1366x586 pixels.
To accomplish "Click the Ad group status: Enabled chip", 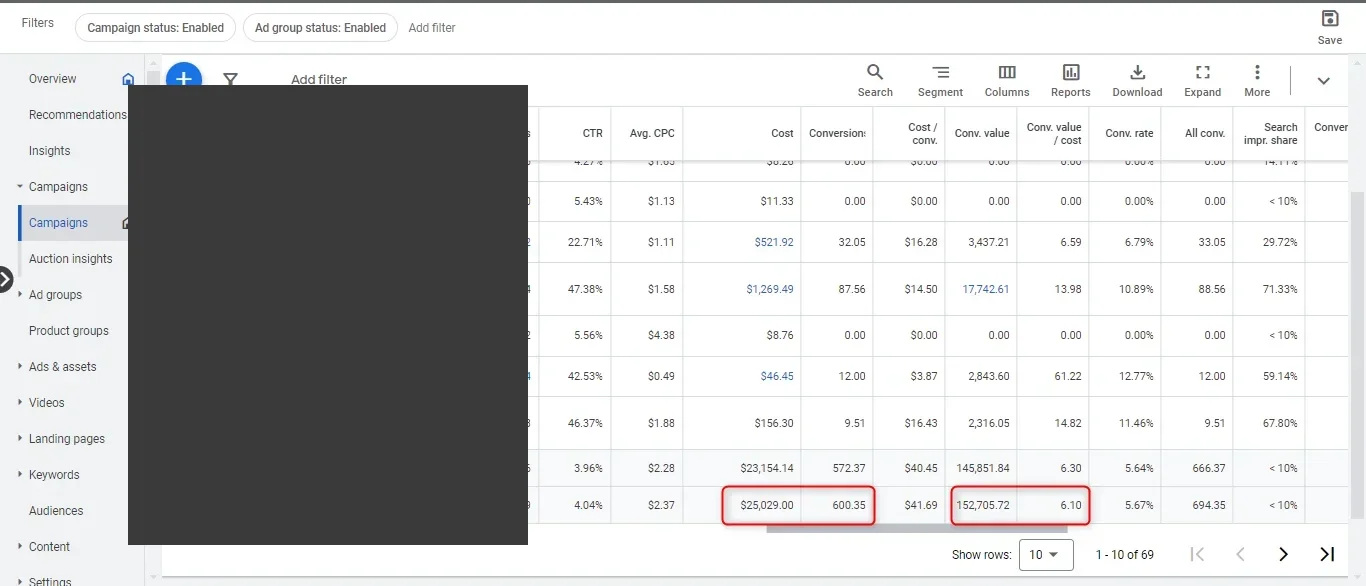I will pyautogui.click(x=320, y=28).
